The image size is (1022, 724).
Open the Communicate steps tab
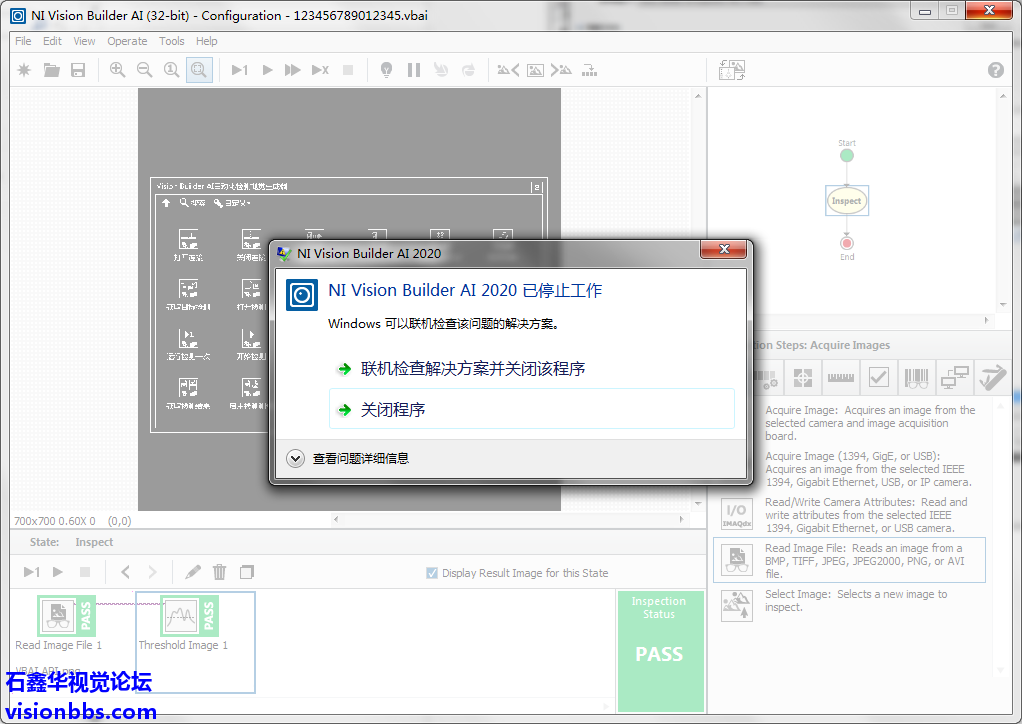pyautogui.click(x=954, y=377)
